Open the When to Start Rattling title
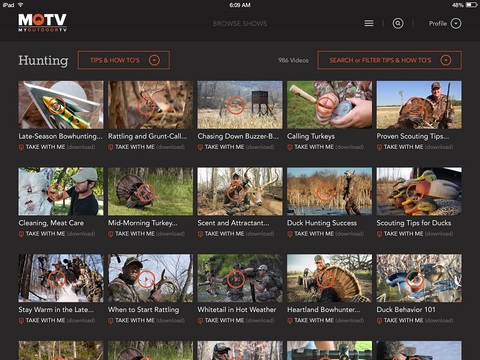This screenshot has width=480, height=360. 143,310
